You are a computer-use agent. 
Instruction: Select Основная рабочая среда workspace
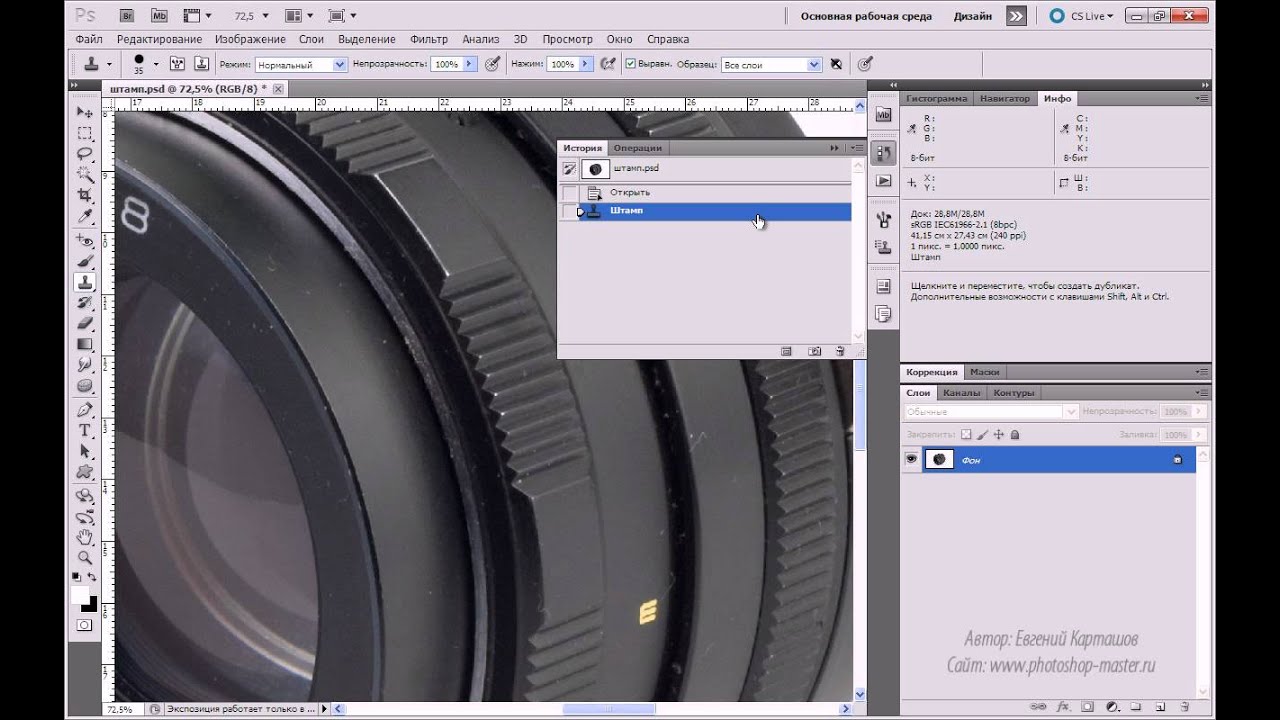[x=866, y=16]
